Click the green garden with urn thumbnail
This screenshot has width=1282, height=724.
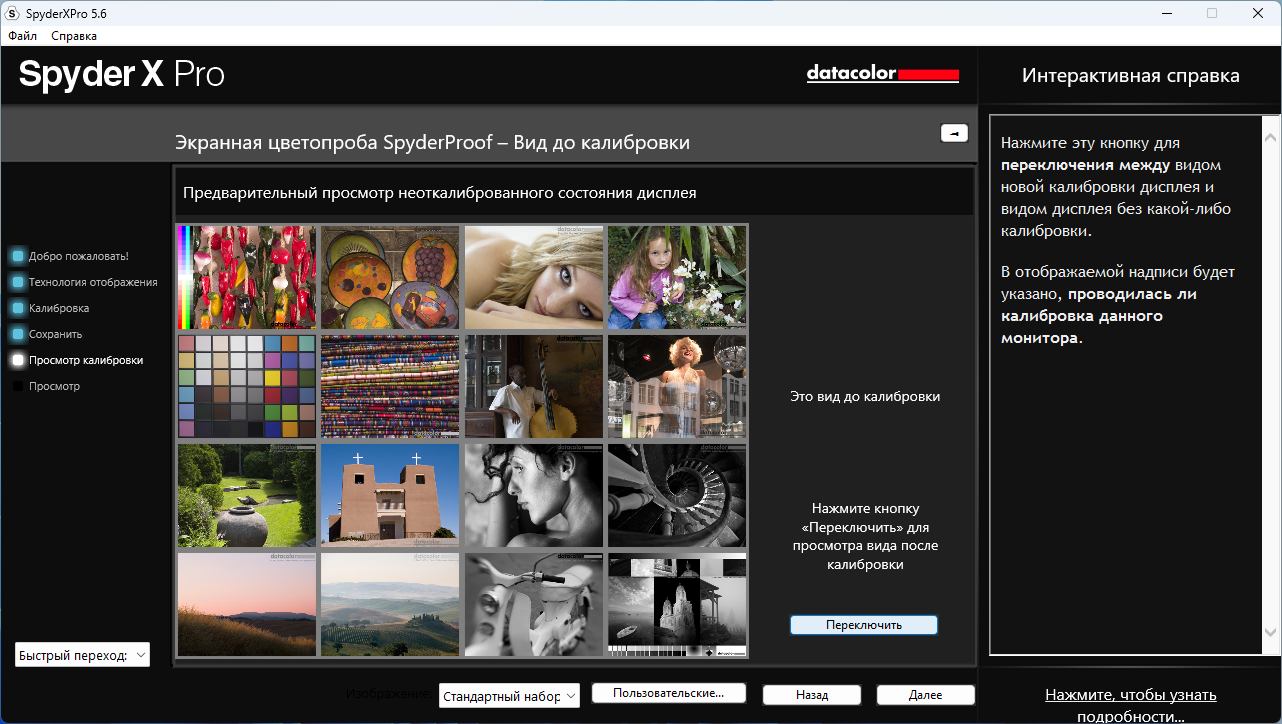(x=247, y=496)
